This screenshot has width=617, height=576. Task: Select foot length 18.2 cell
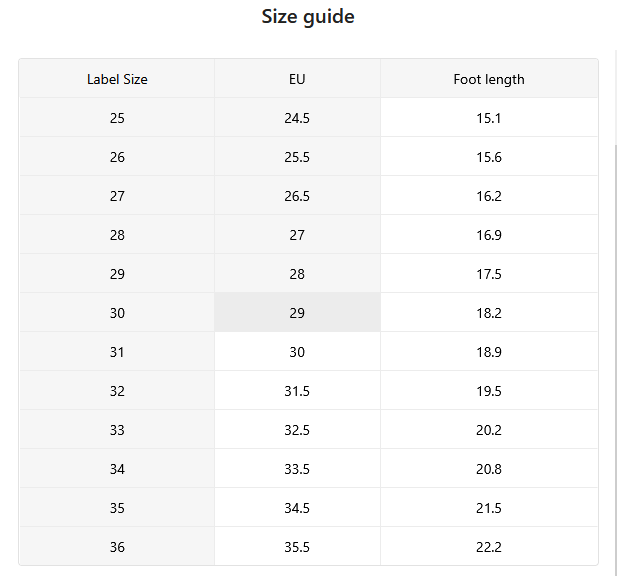[x=489, y=312]
